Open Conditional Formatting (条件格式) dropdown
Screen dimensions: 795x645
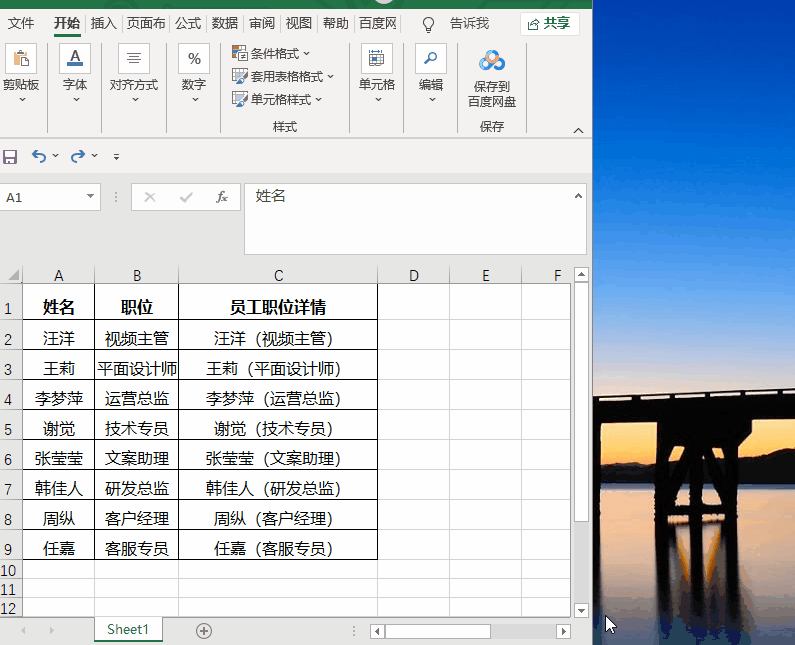[271, 53]
